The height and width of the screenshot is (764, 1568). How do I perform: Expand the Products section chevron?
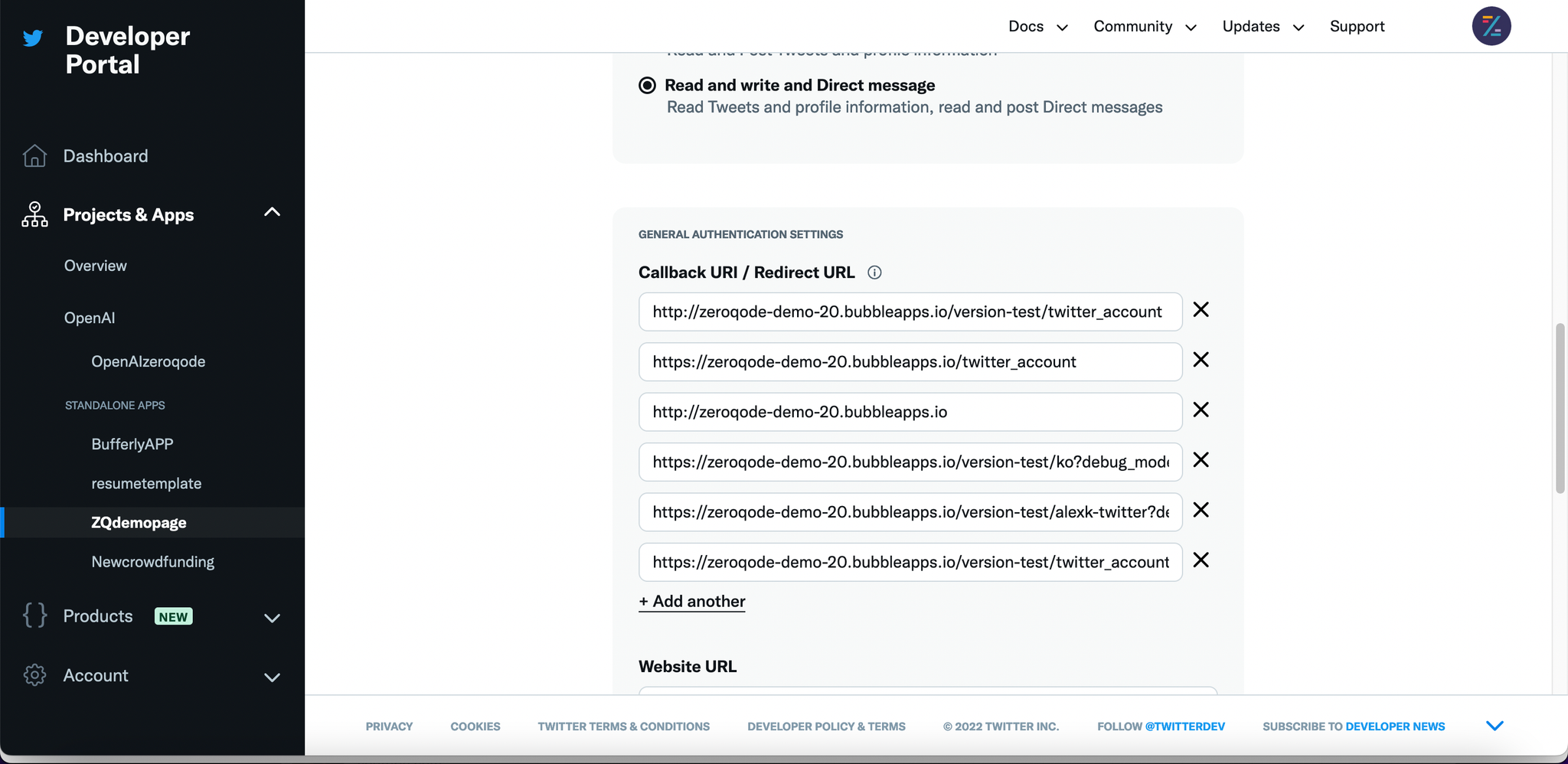coord(272,618)
